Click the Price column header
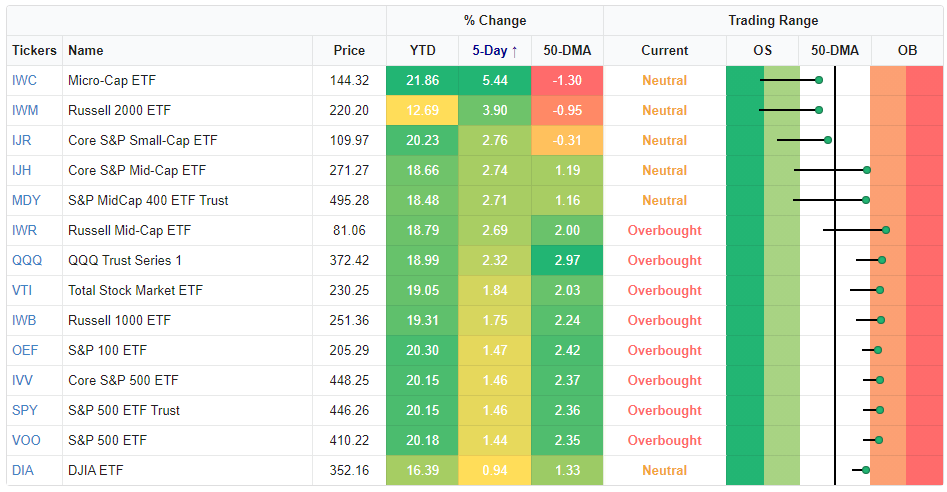 click(350, 50)
